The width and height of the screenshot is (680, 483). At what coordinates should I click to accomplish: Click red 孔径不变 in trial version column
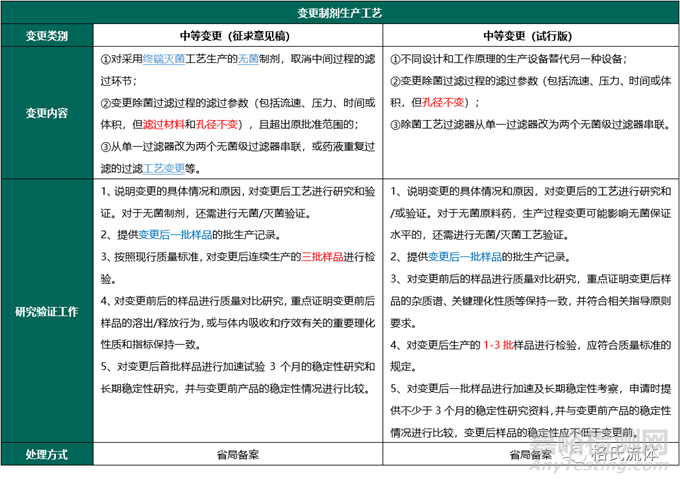click(x=443, y=102)
